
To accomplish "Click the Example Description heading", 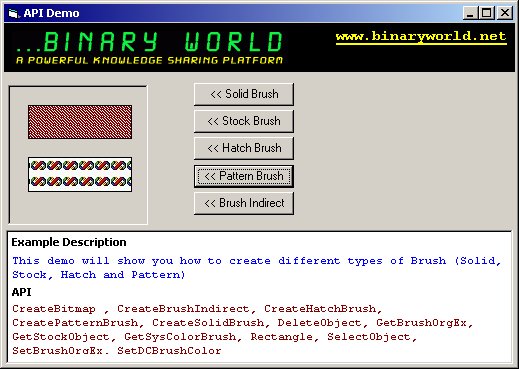I will click(69, 242).
